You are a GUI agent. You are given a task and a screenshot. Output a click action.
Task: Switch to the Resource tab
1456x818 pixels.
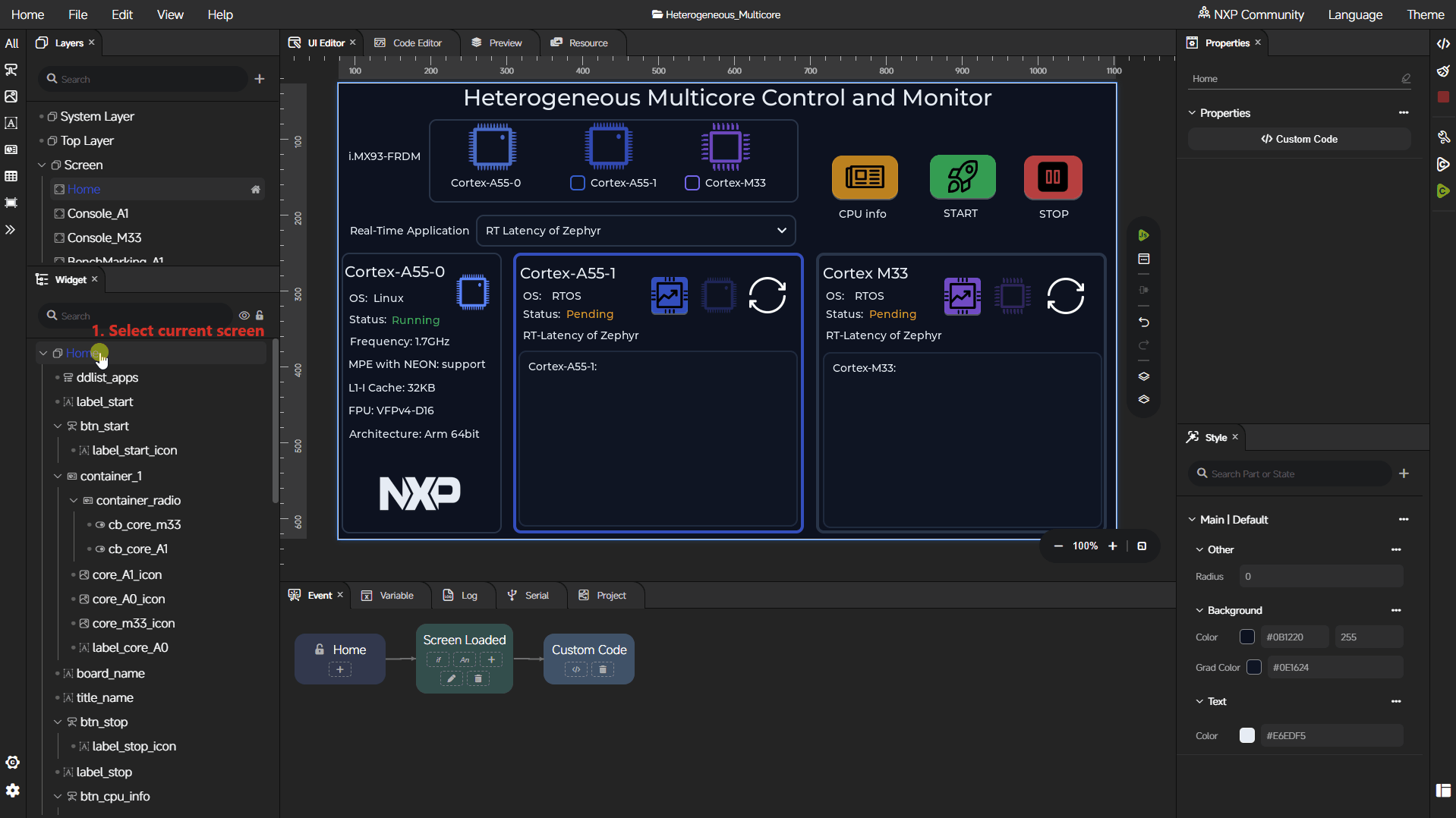pos(580,43)
